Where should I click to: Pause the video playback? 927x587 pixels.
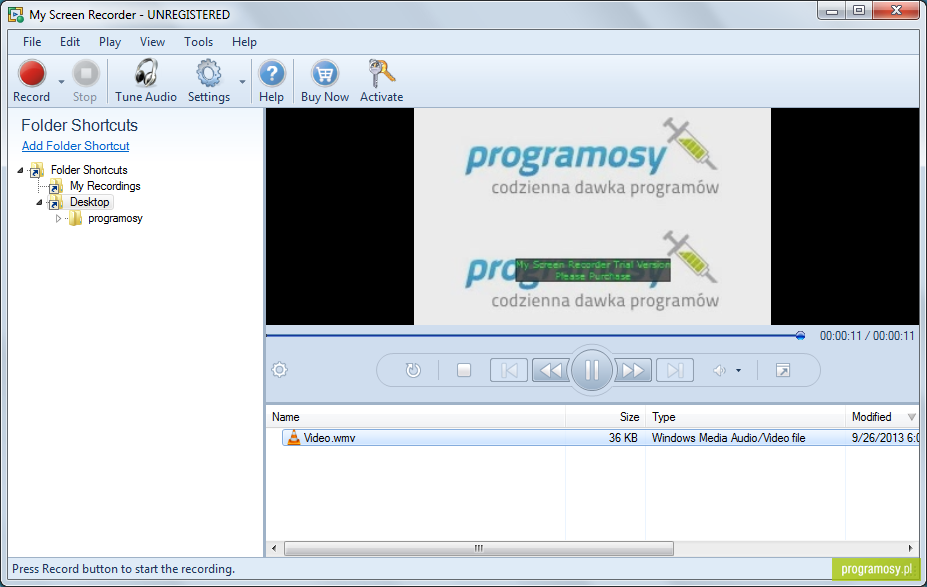tap(592, 370)
